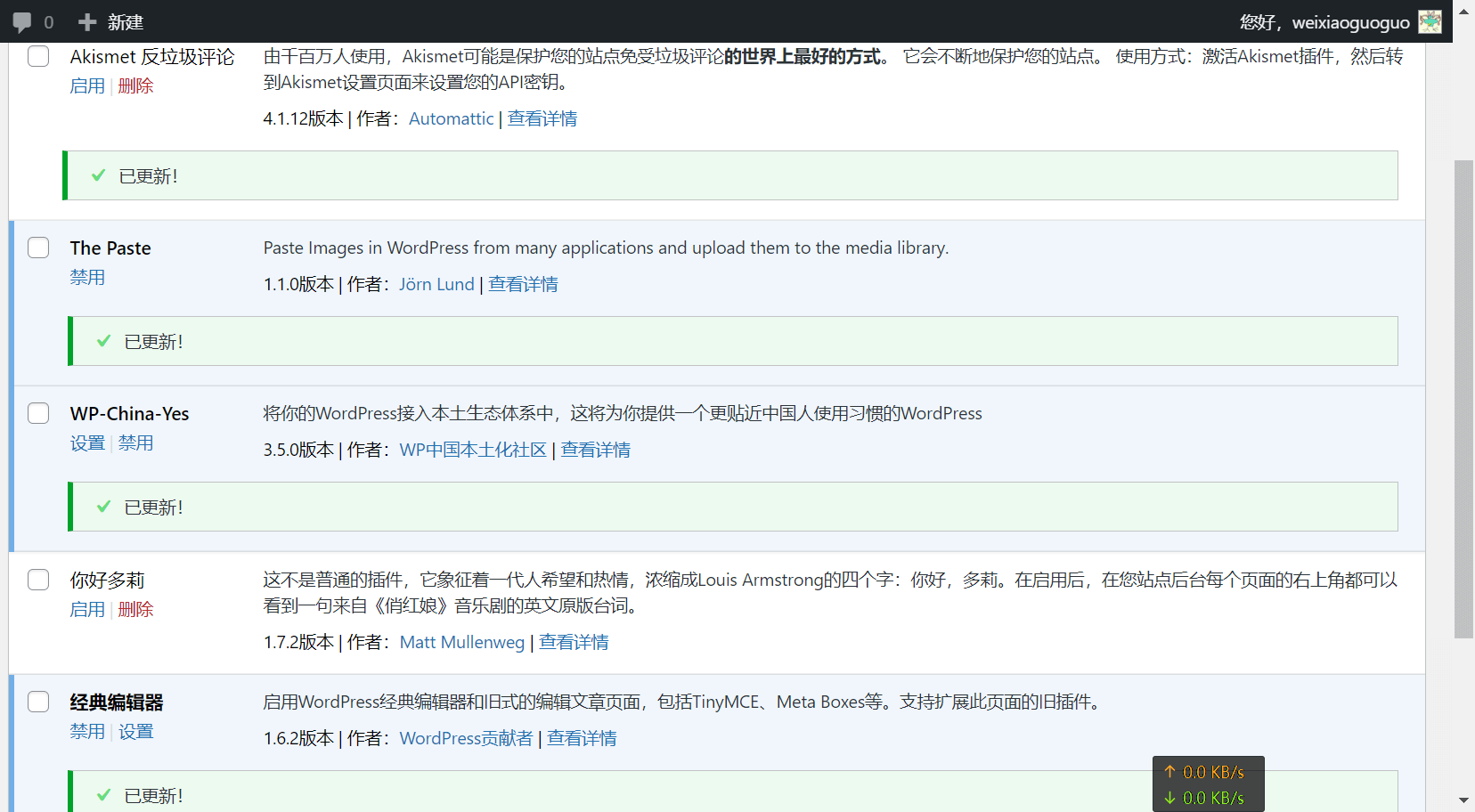Viewport: 1475px width, 812px height.
Task: View Akismet details via 查看详情 link
Action: (x=542, y=118)
